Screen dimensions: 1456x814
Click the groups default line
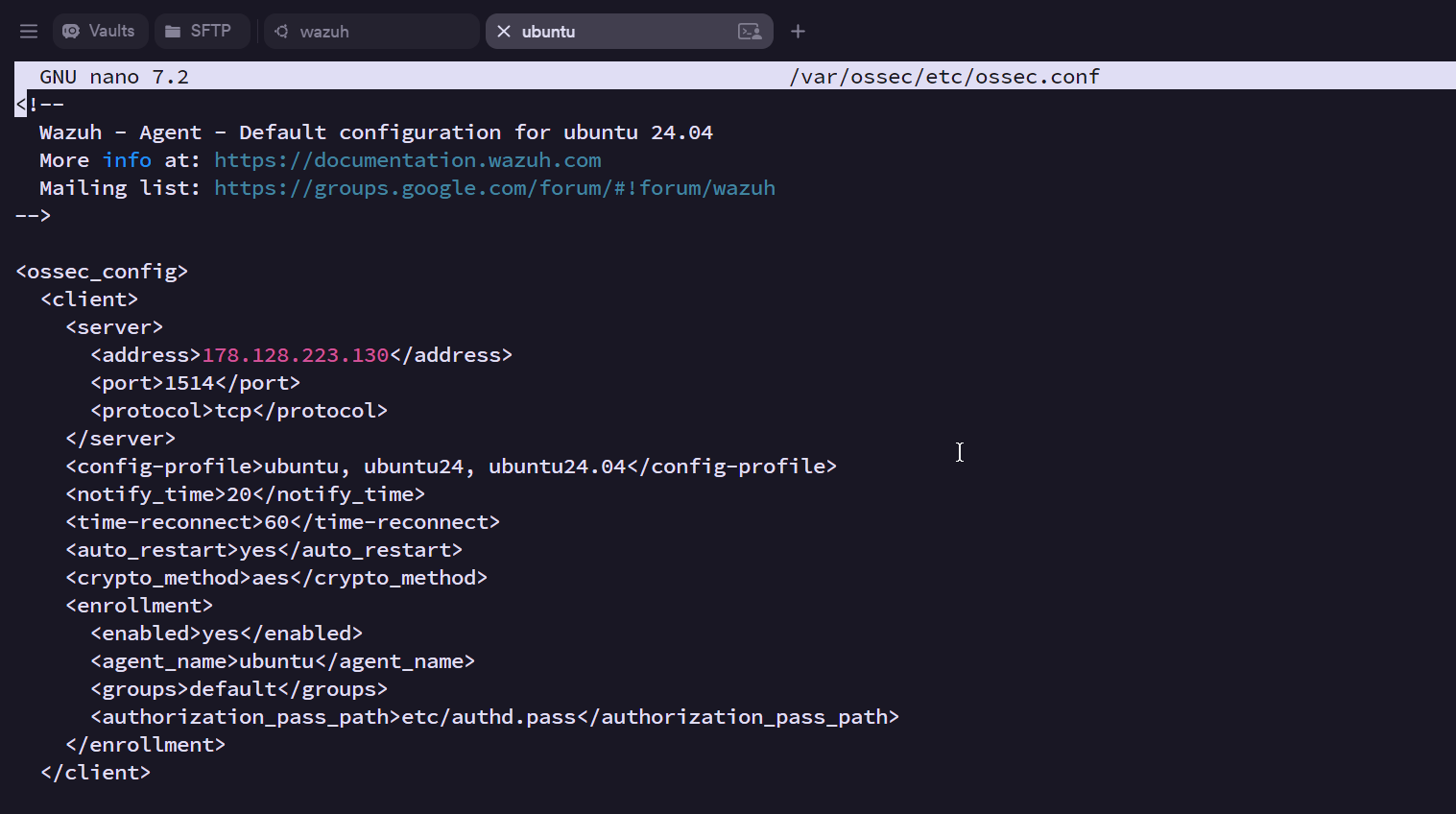(x=239, y=689)
